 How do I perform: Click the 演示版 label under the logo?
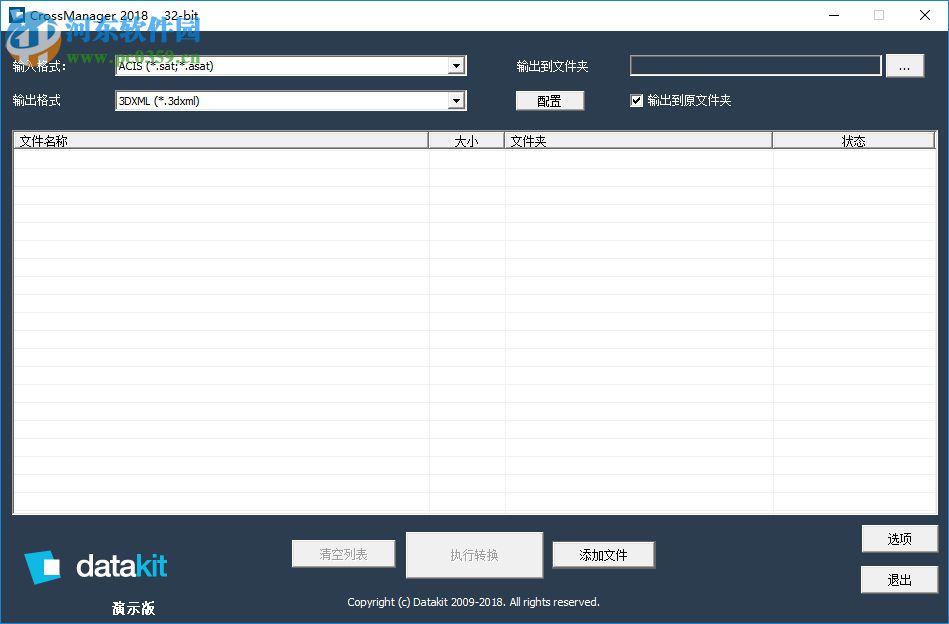click(x=133, y=607)
